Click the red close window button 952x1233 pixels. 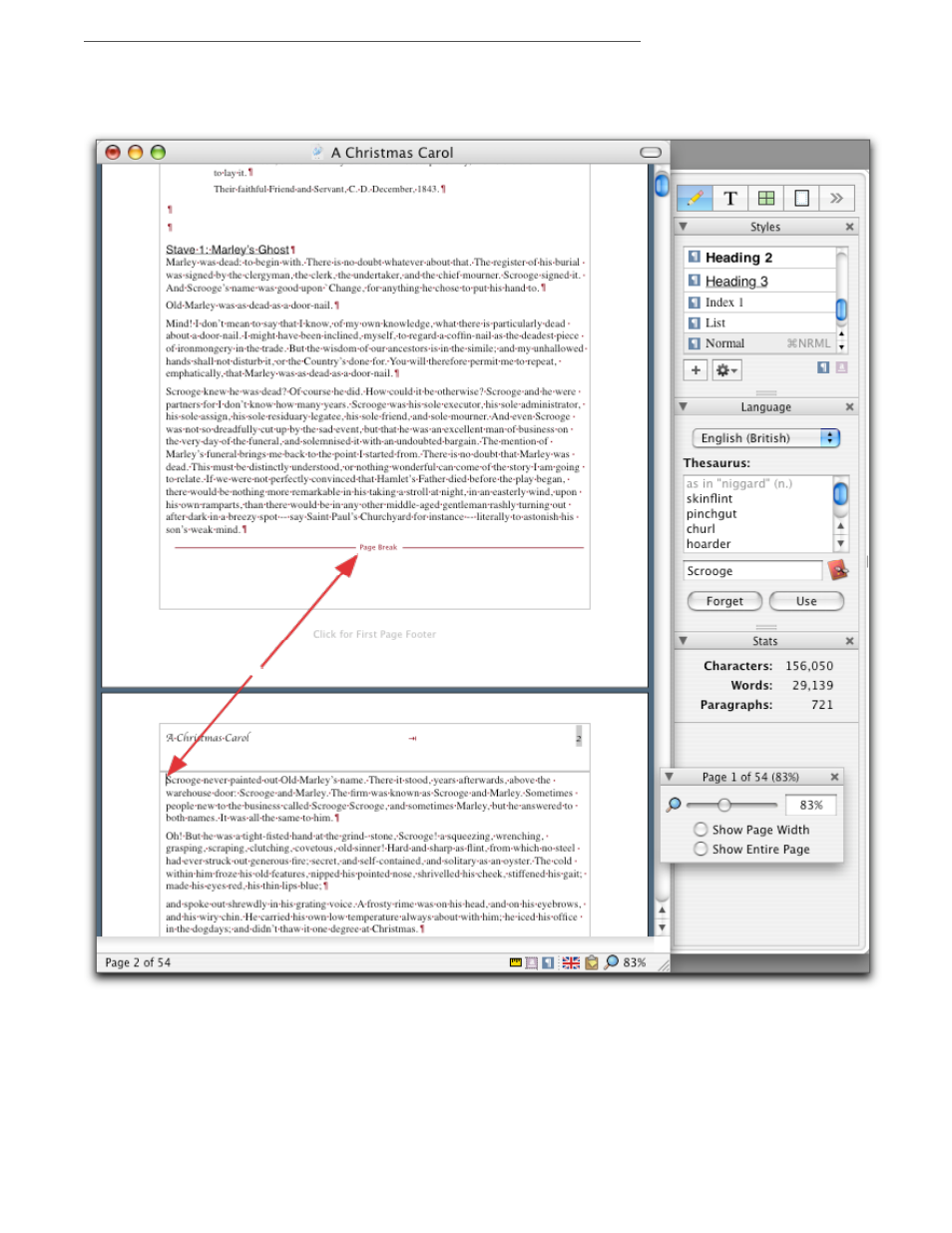pyautogui.click(x=113, y=153)
